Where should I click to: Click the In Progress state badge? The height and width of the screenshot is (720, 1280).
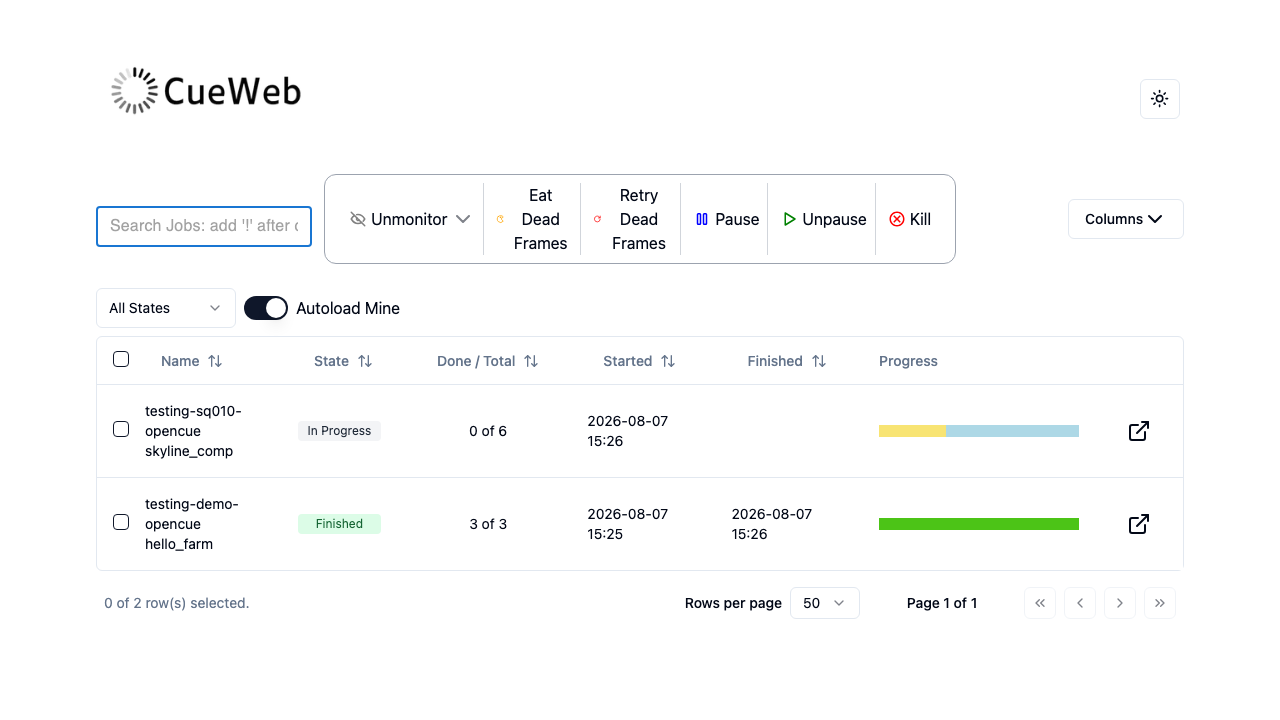[x=339, y=431]
